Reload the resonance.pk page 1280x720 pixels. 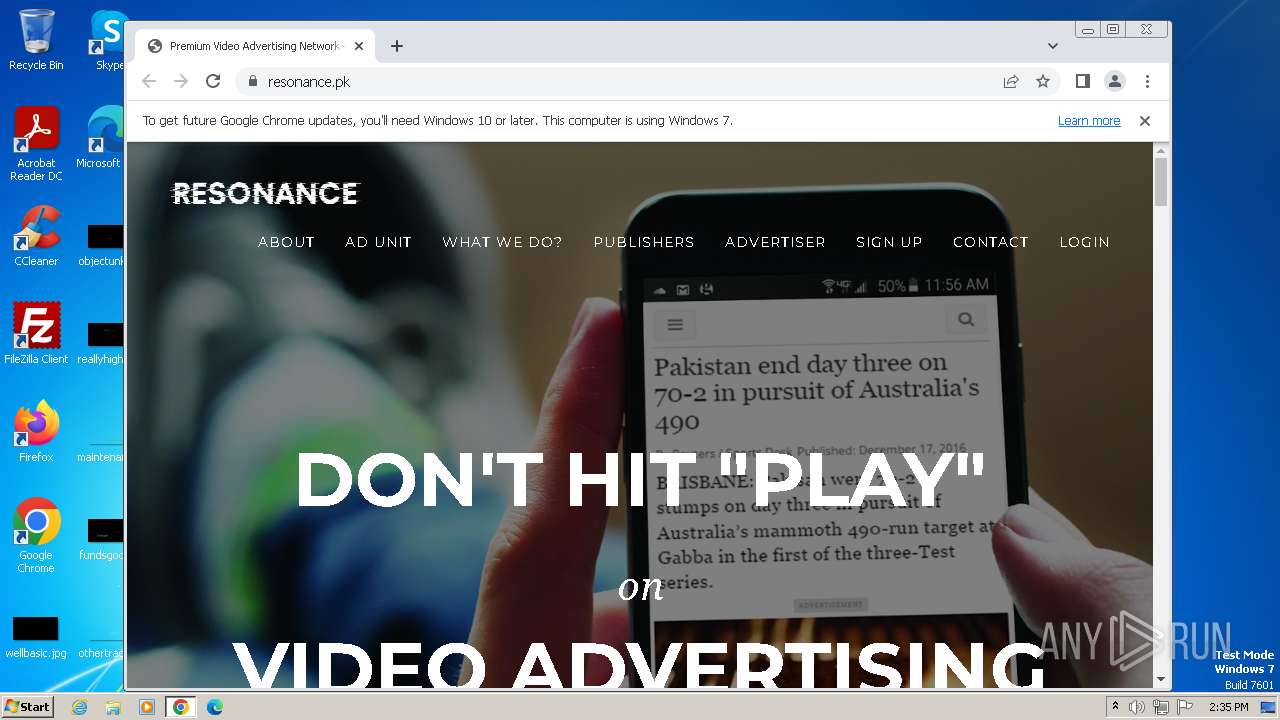pyautogui.click(x=213, y=81)
